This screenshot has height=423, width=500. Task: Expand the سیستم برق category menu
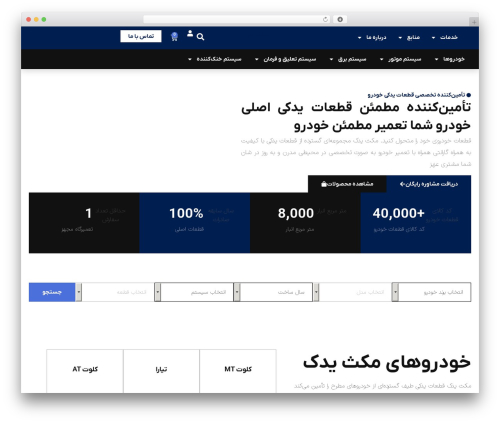click(x=348, y=59)
